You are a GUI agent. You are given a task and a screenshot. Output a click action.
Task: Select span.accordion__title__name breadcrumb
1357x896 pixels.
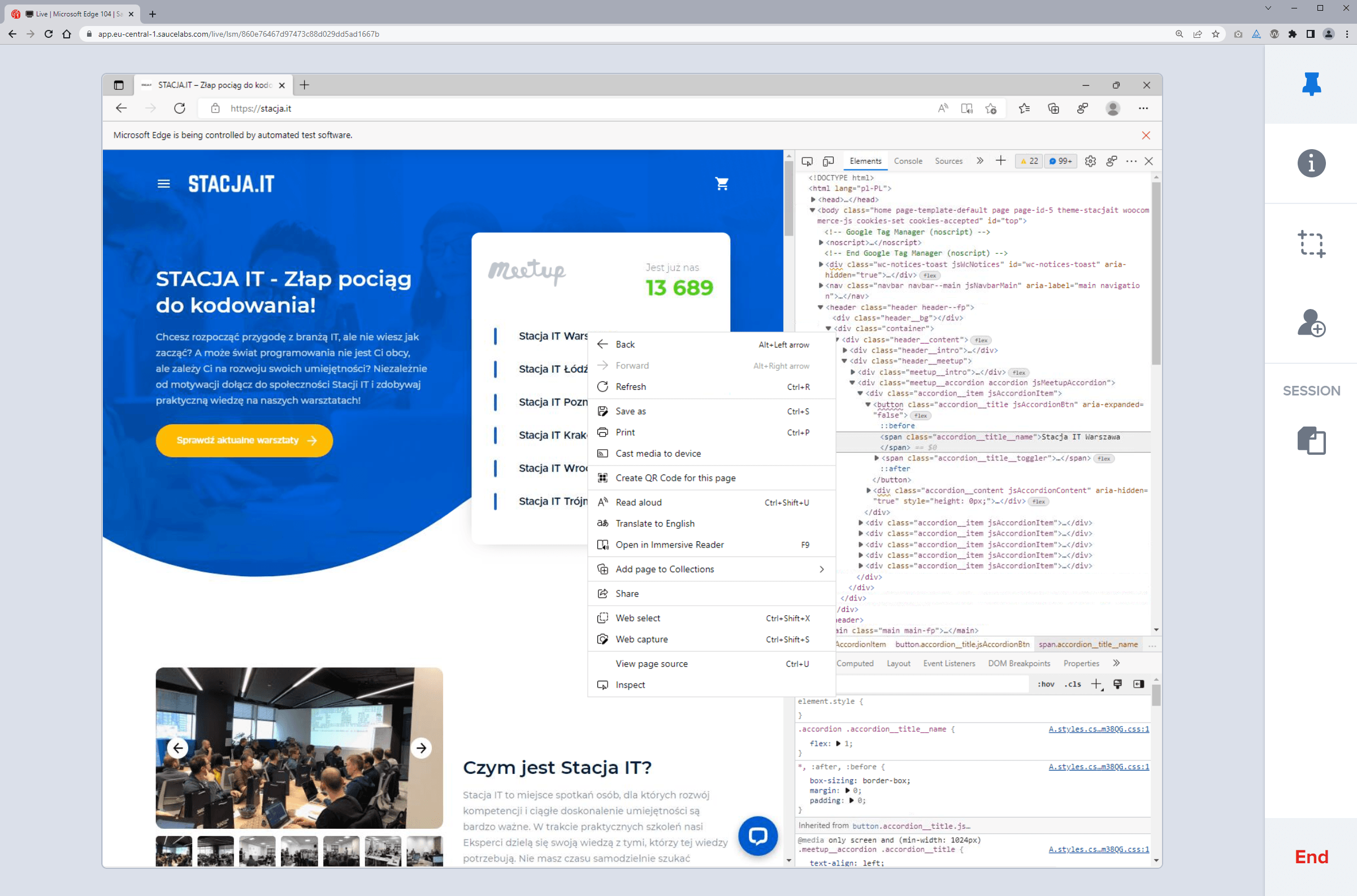[x=1088, y=644]
